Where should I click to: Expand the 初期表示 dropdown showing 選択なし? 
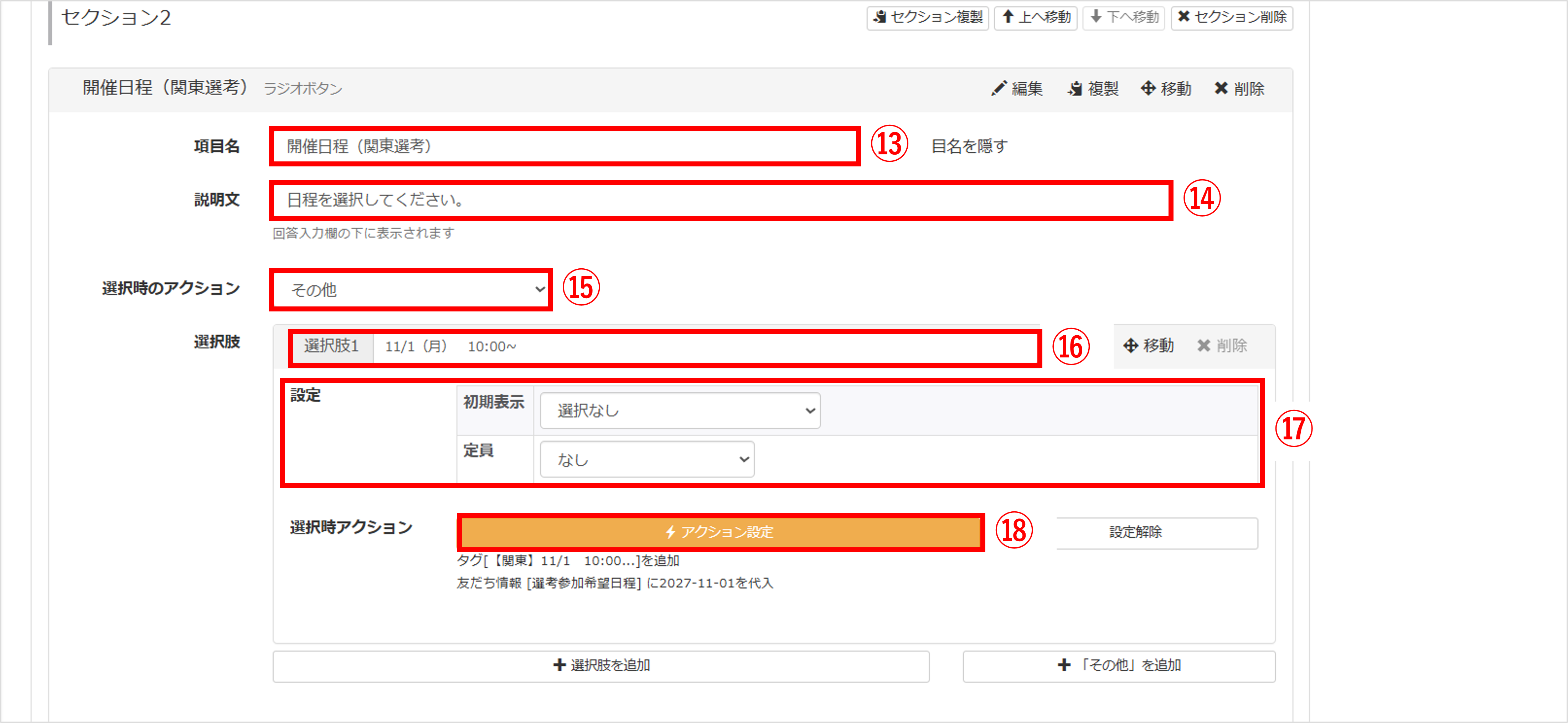tap(680, 411)
